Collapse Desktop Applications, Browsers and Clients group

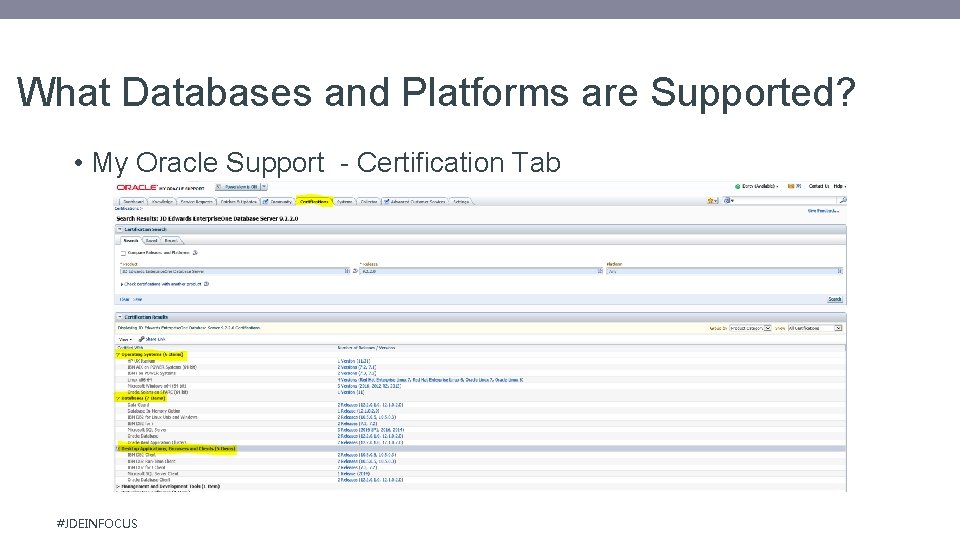tap(118, 449)
